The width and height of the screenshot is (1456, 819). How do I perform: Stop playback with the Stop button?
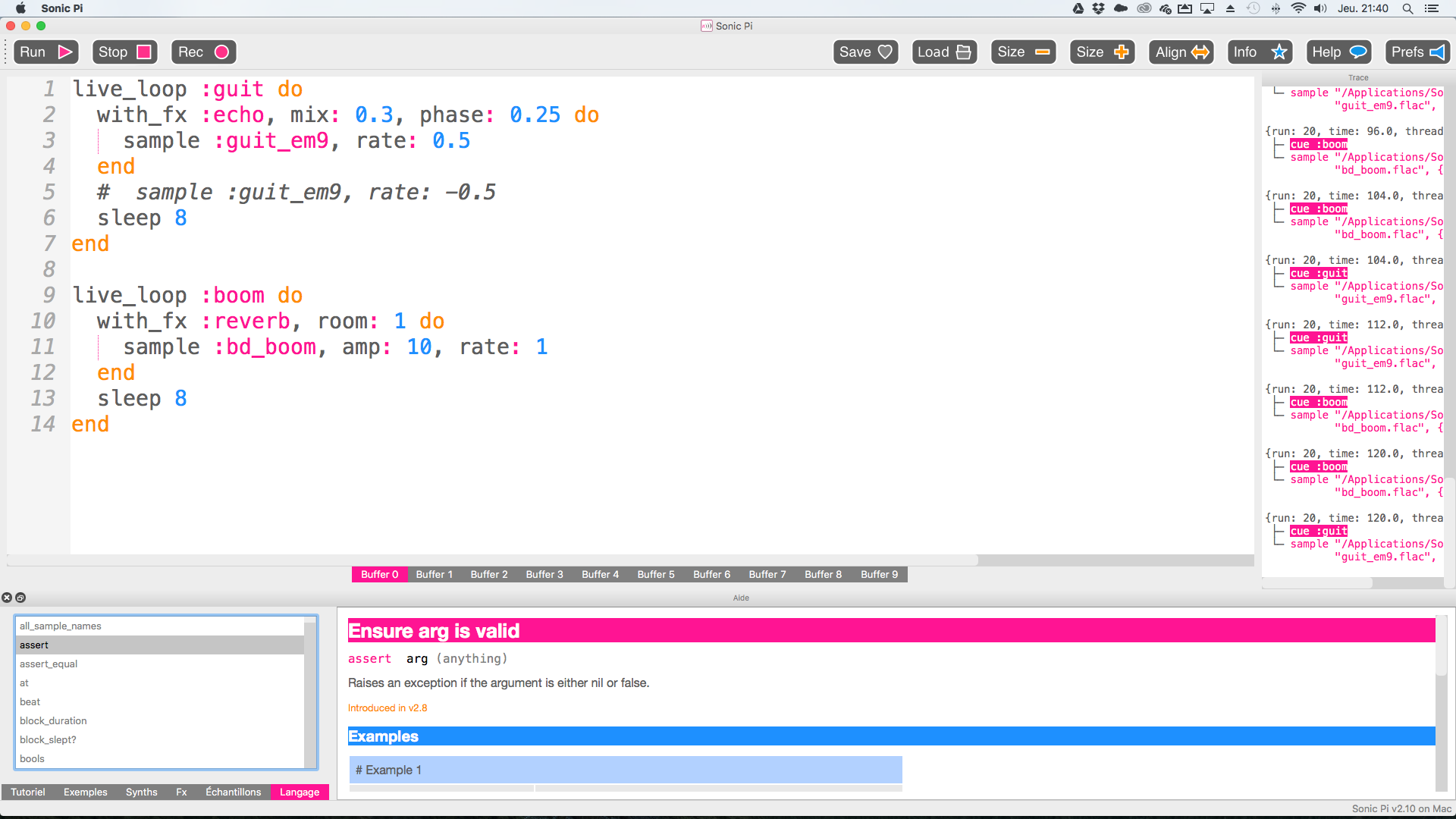click(124, 52)
